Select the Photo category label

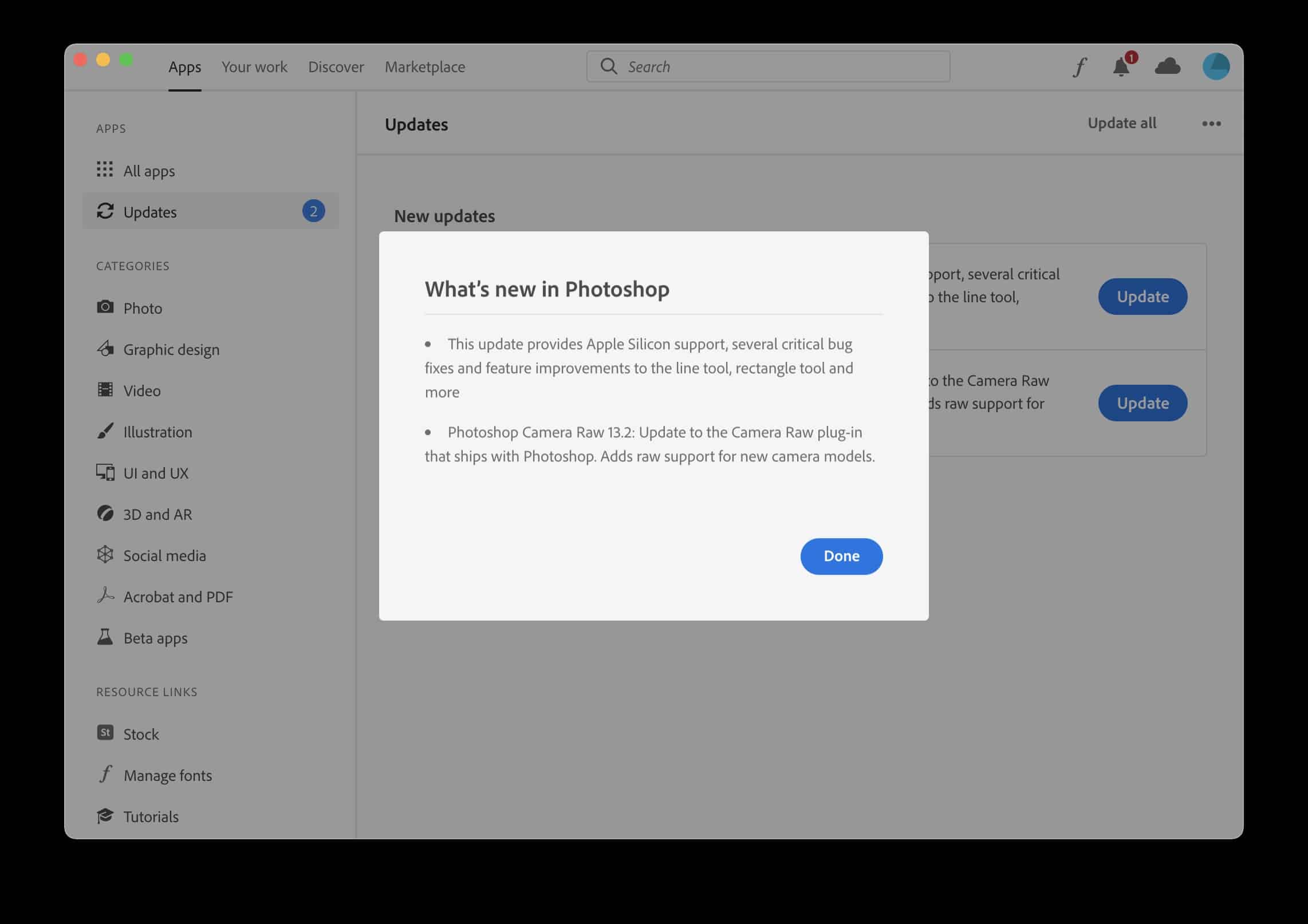143,308
